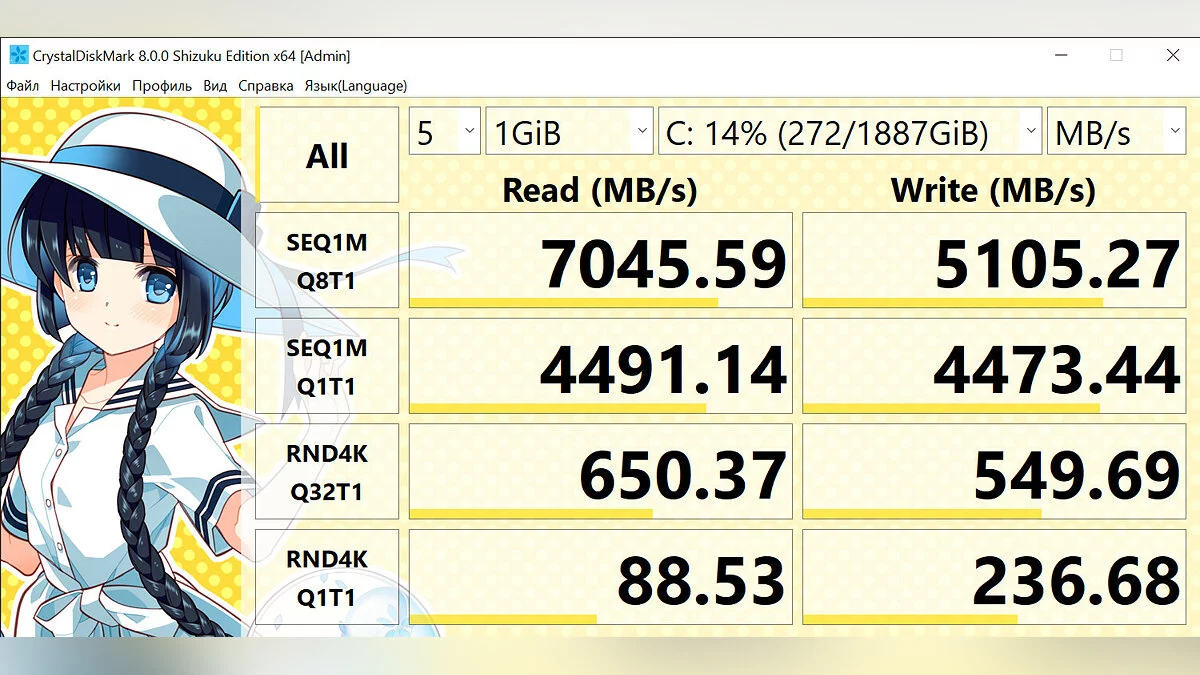Open the Файл menu
Image resolution: width=1200 pixels, height=675 pixels.
[23, 86]
